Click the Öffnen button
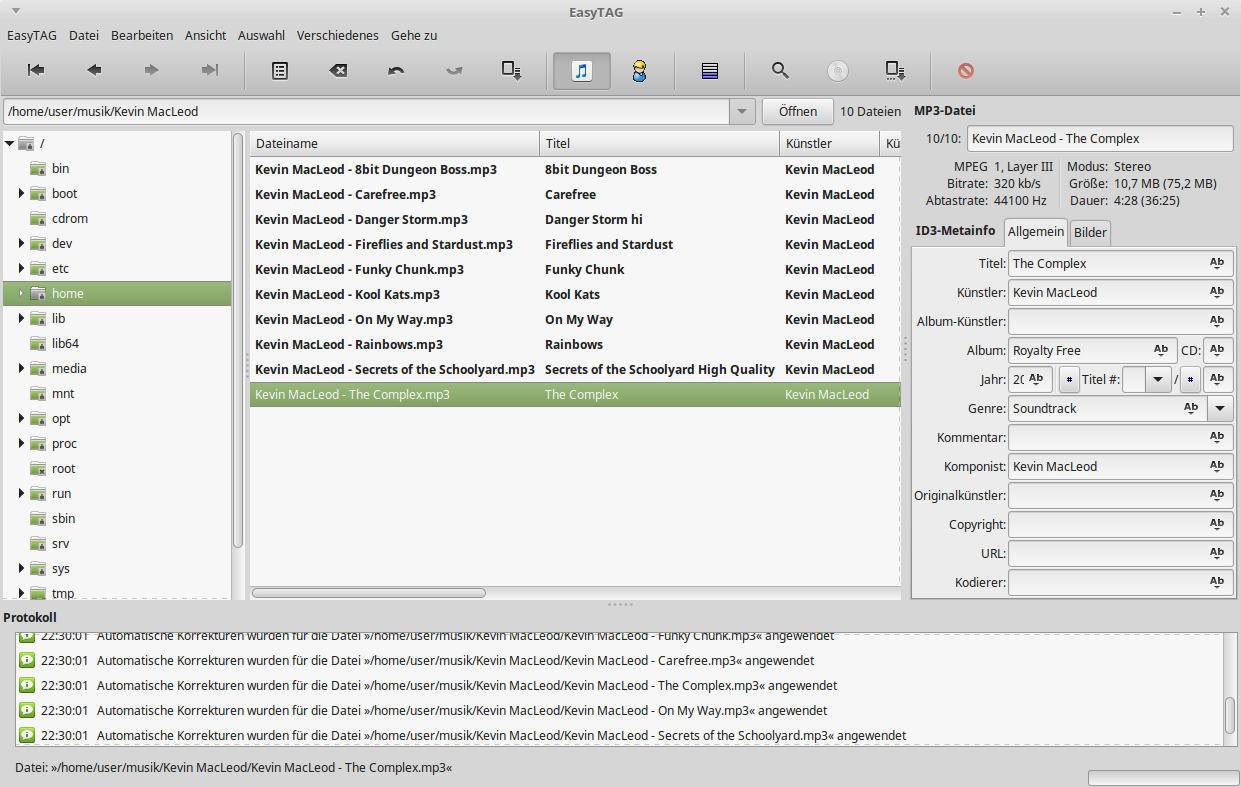1241x787 pixels. tap(798, 112)
